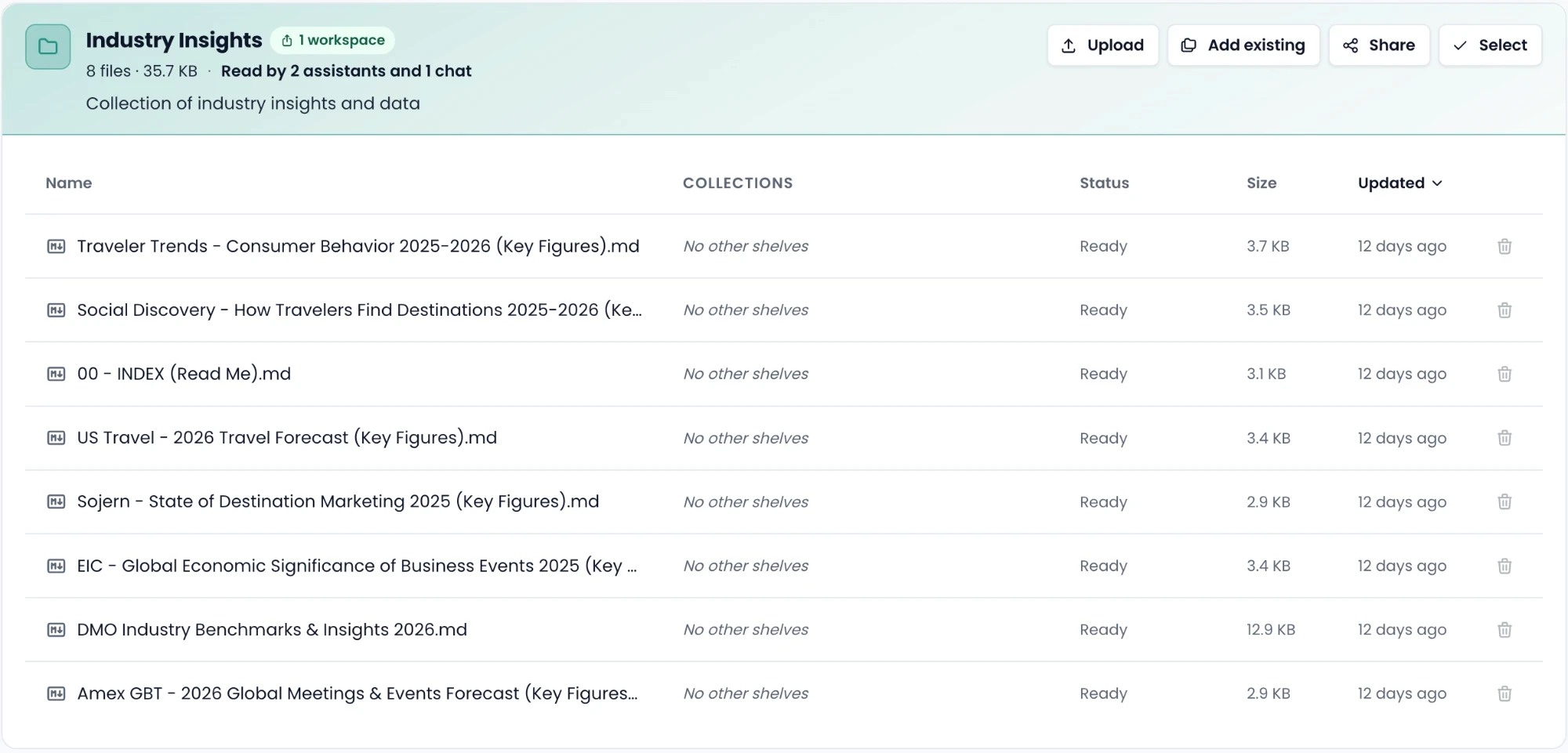Click trash icon for 00 - INDEX file
Image resolution: width=1568 pixels, height=753 pixels.
[x=1504, y=374]
